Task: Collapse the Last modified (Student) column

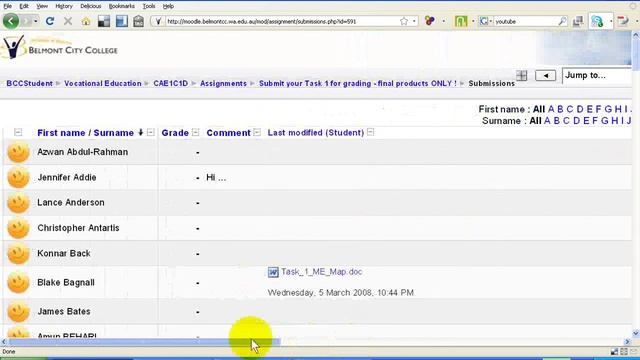Action: point(370,132)
